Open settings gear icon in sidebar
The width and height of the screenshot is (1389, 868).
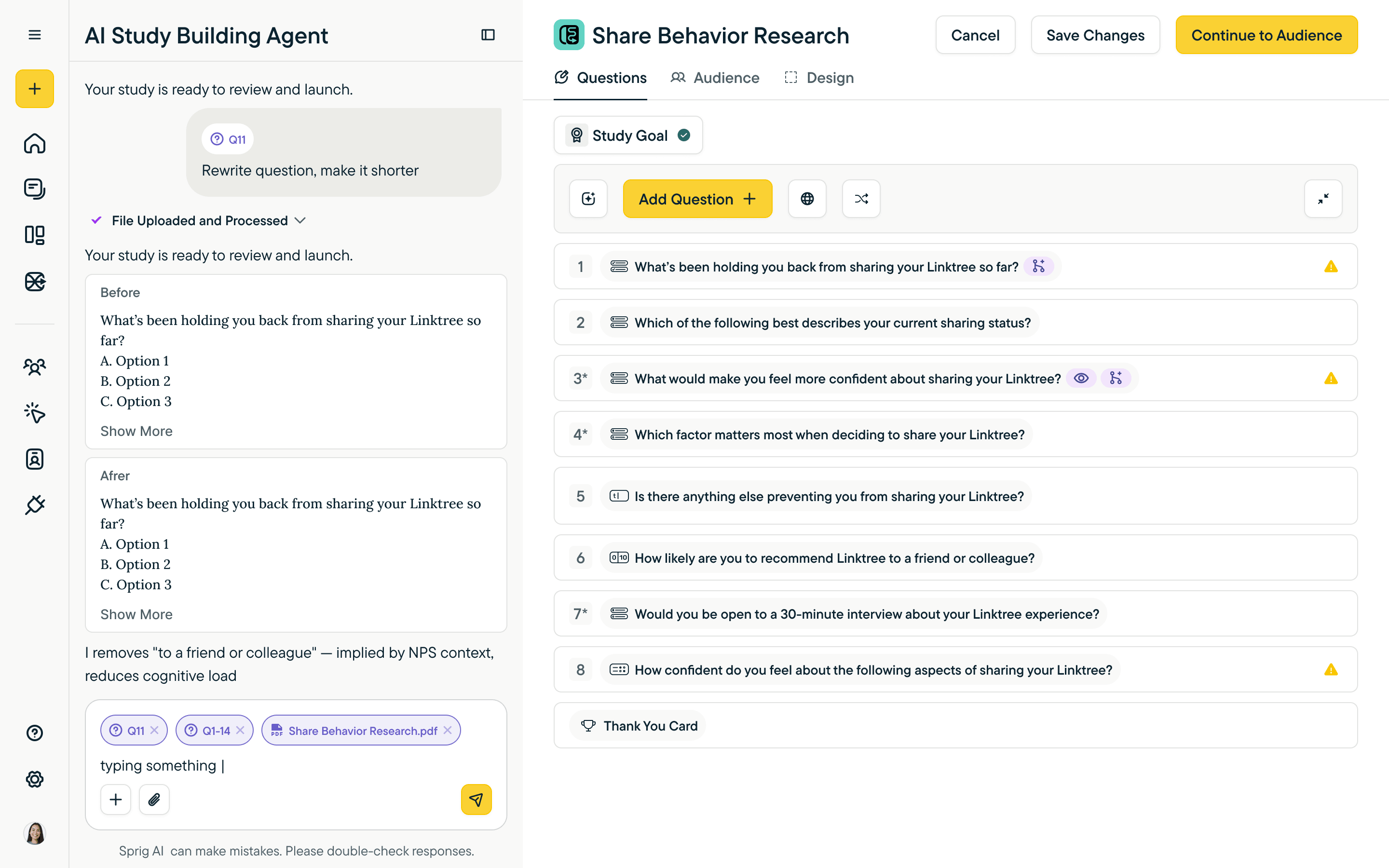(34, 779)
